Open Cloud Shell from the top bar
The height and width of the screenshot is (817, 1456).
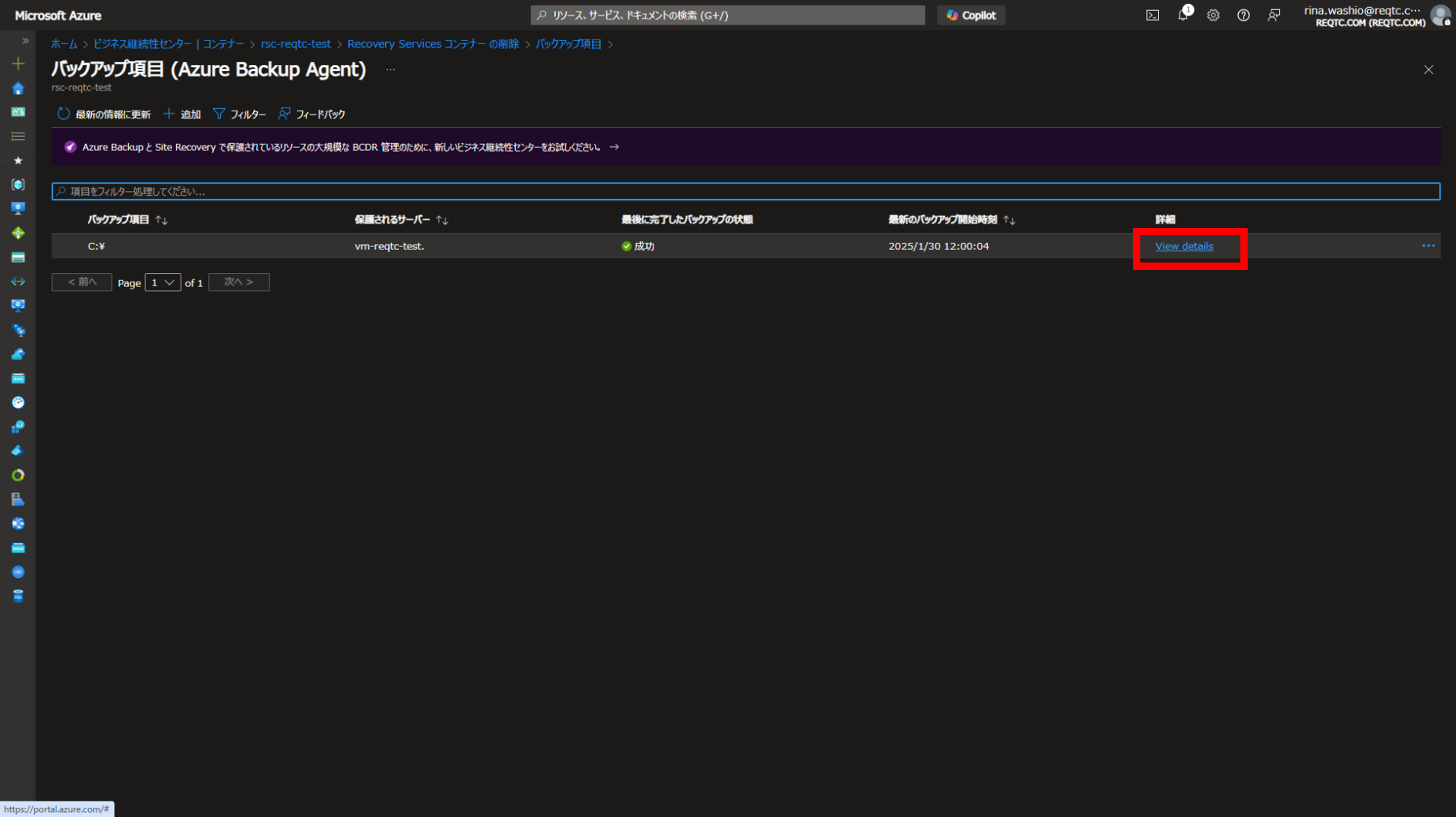pos(1153,15)
